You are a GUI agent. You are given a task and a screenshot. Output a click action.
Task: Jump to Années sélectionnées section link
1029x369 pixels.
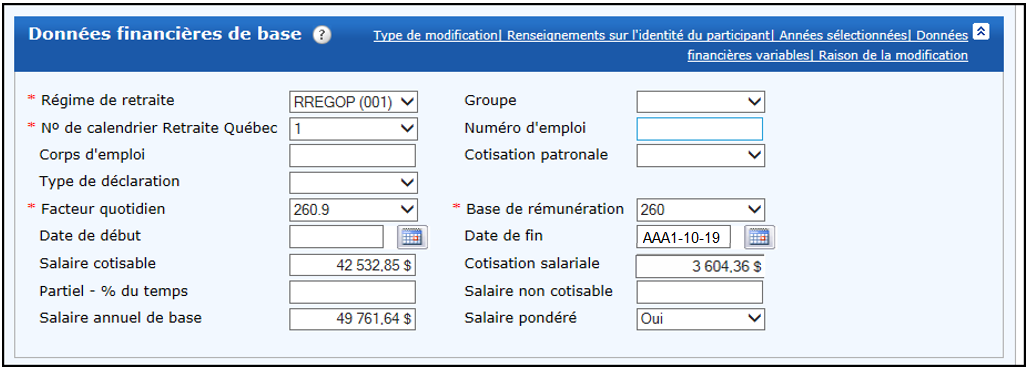(x=843, y=35)
